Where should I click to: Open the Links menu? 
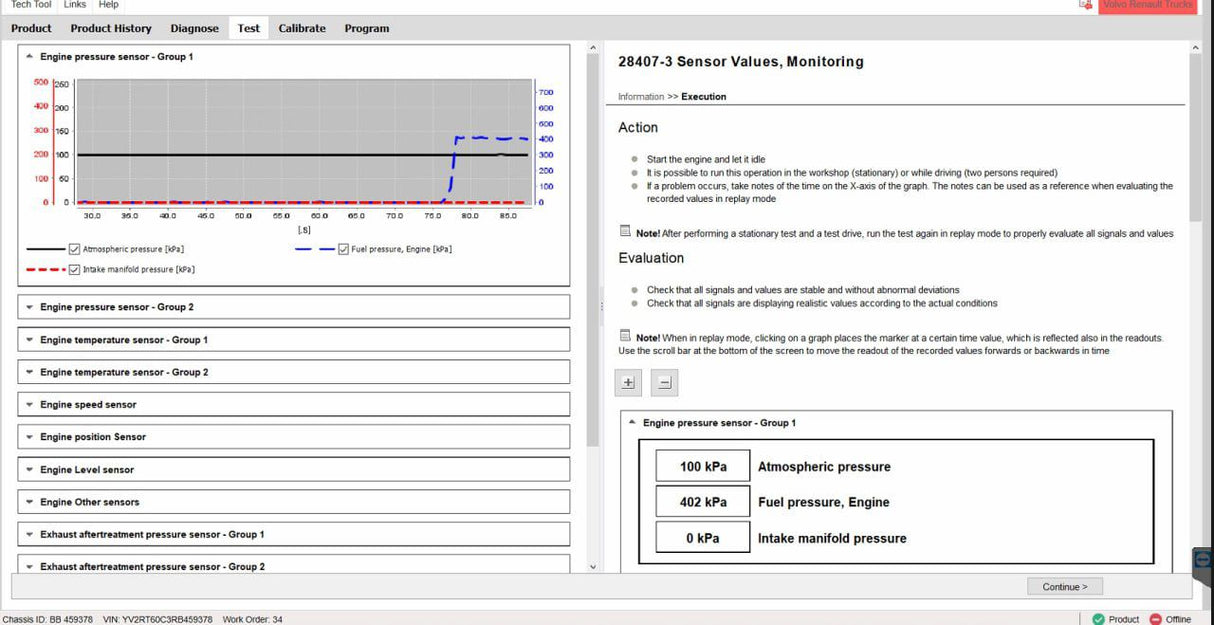coord(75,5)
